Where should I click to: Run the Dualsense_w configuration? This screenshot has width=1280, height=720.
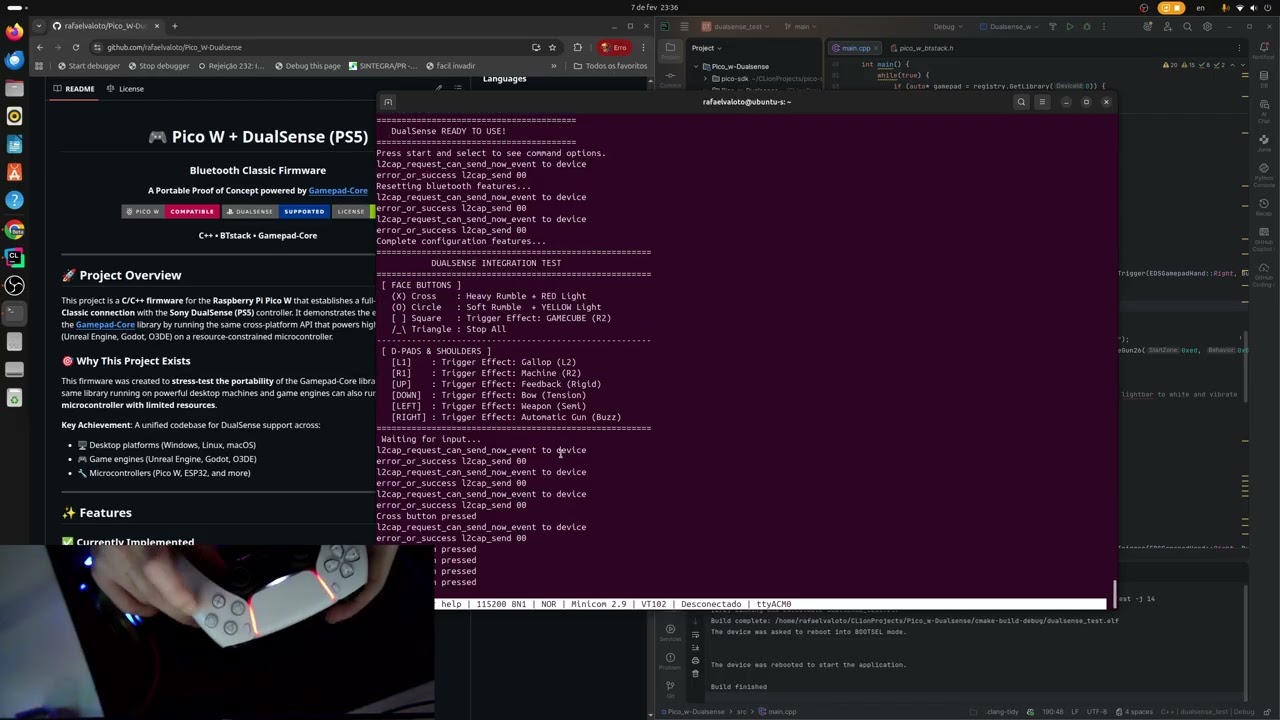pyautogui.click(x=1070, y=26)
